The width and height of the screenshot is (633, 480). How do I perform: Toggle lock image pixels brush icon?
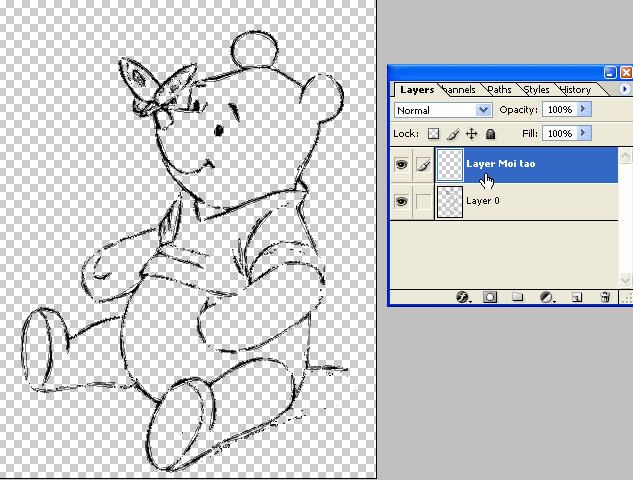click(x=453, y=134)
